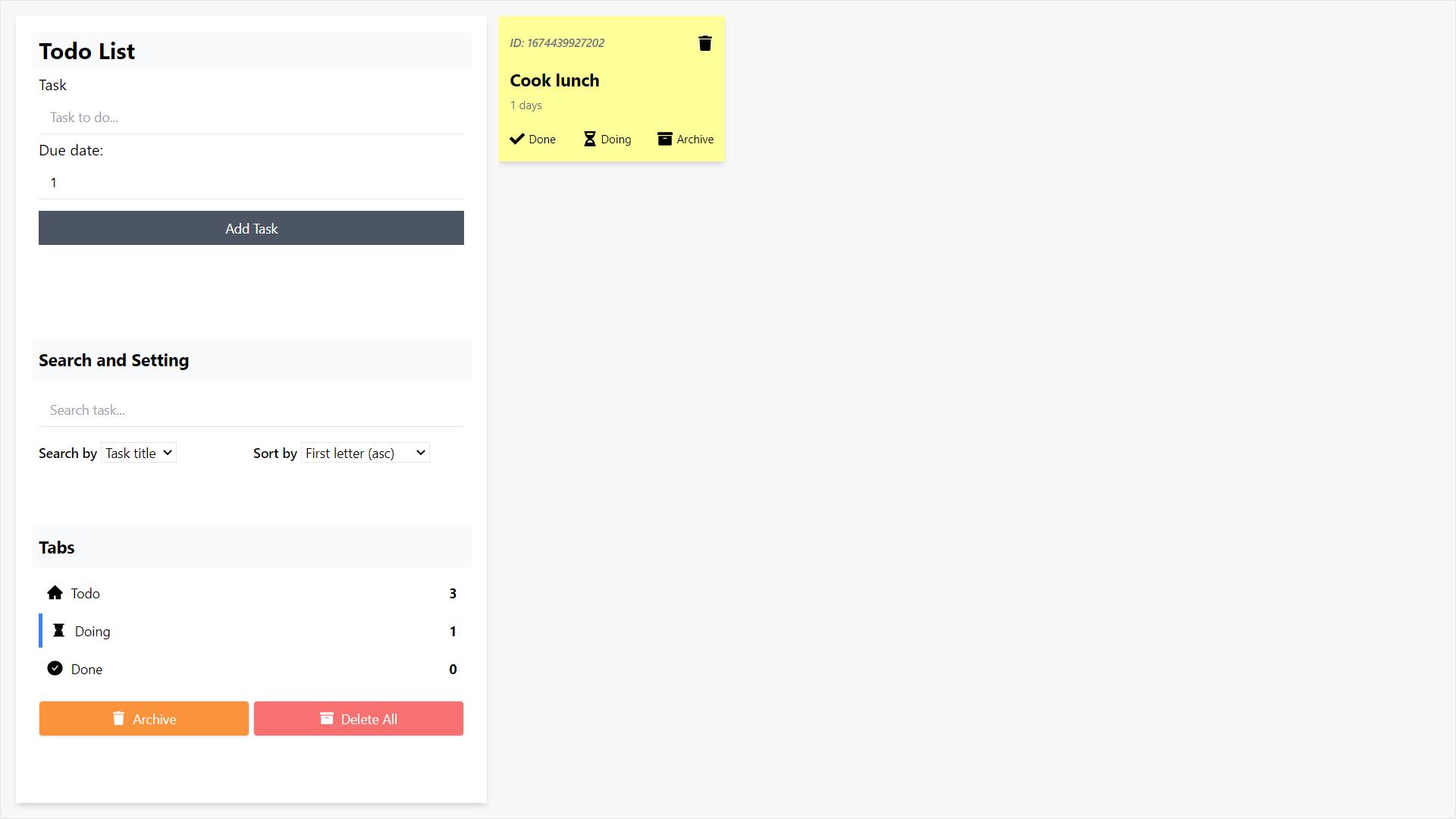
Task: Click the Due date number field
Action: (251, 183)
